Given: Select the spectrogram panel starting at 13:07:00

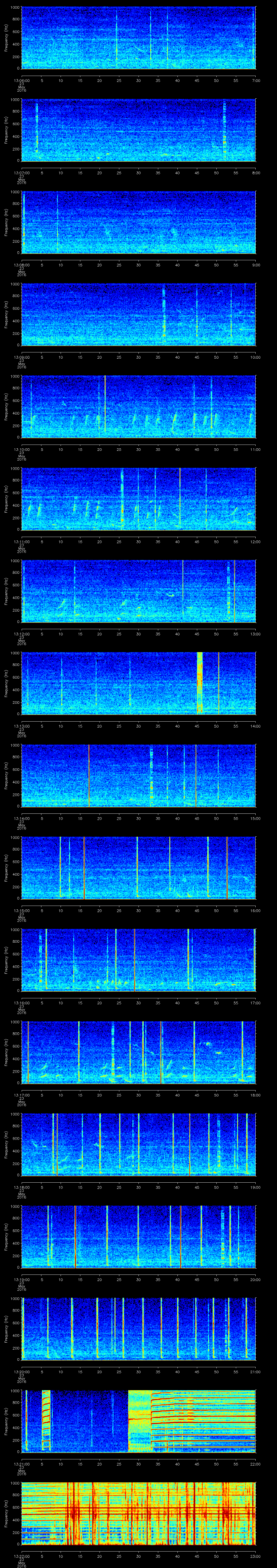Looking at the screenshot, I should pyautogui.click(x=139, y=130).
